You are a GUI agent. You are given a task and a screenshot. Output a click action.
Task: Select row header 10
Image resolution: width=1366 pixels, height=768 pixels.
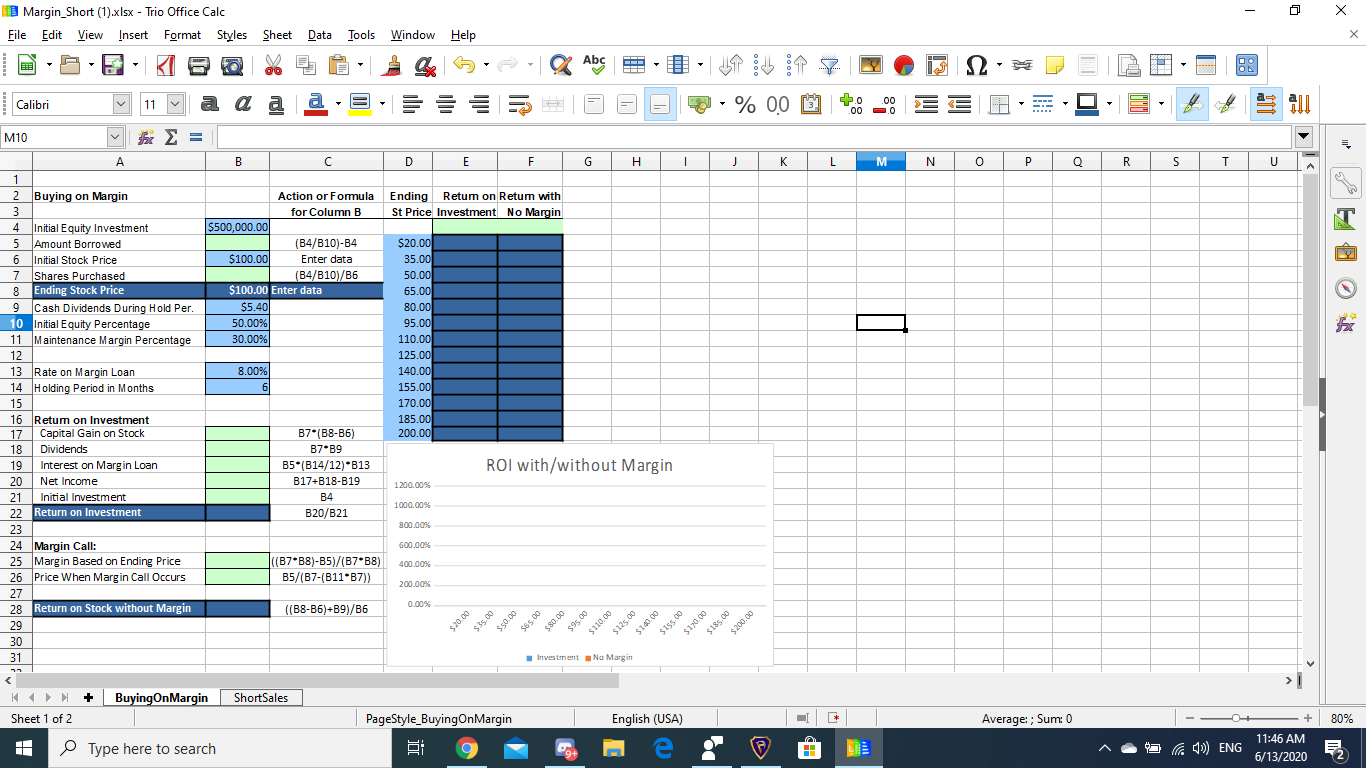(16, 324)
